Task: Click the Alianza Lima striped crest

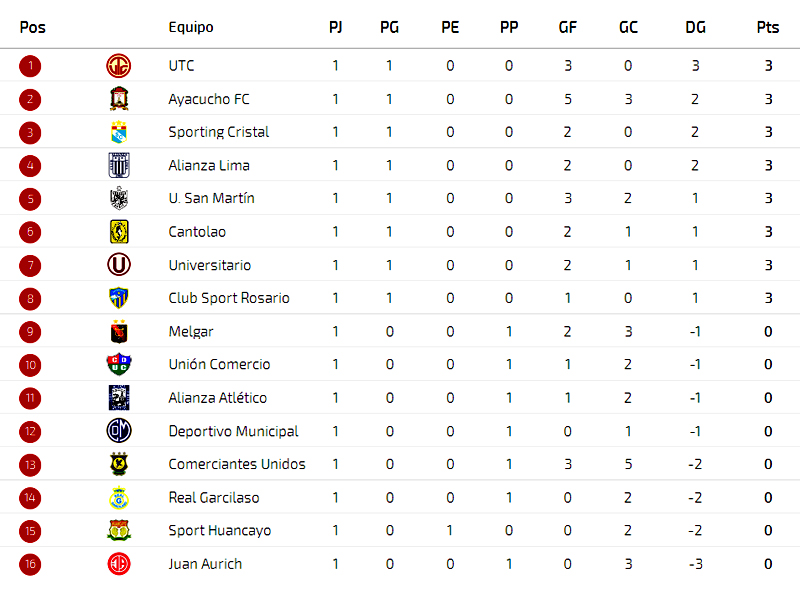Action: point(119,165)
